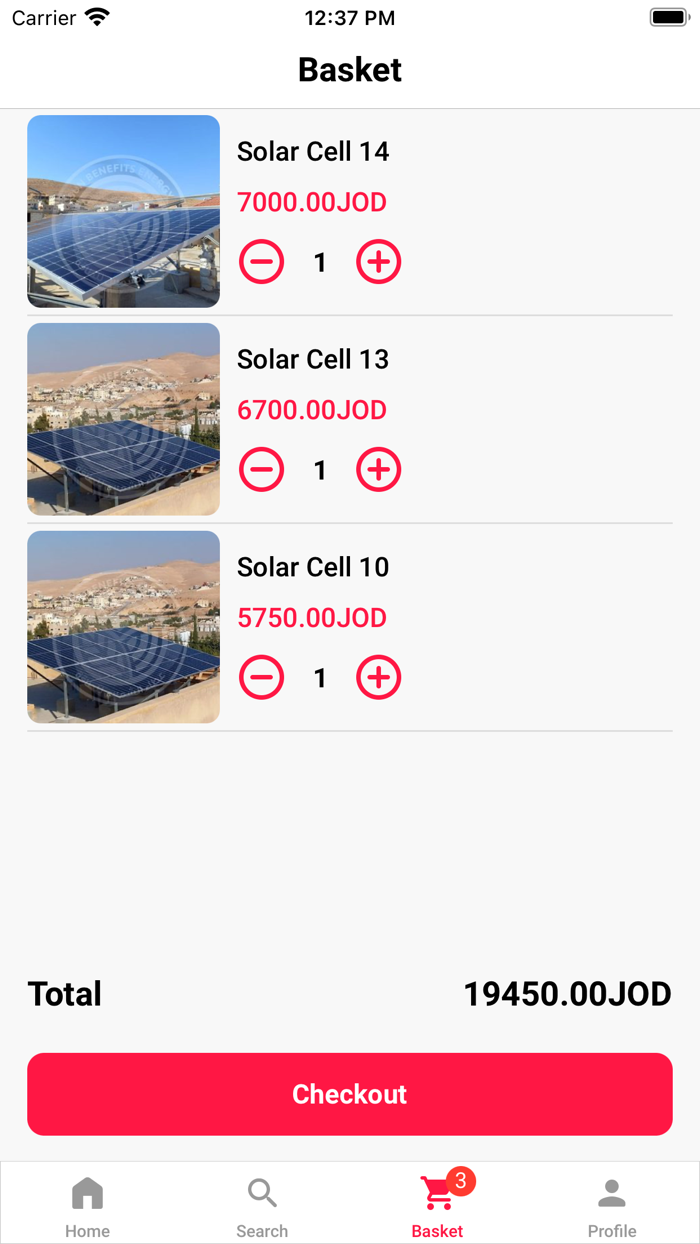700x1244 pixels.
Task: Add one more Solar Cell 10
Action: 379,678
